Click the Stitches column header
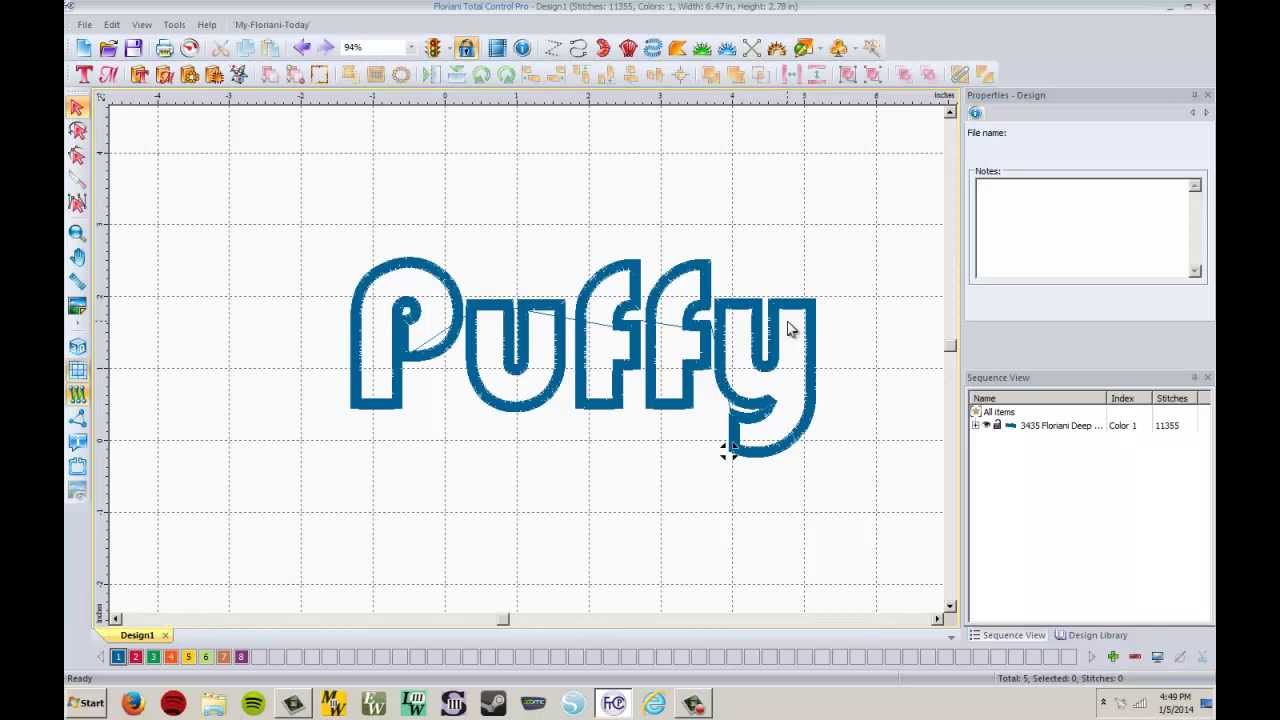This screenshot has width=1280, height=720. pos(1174,398)
